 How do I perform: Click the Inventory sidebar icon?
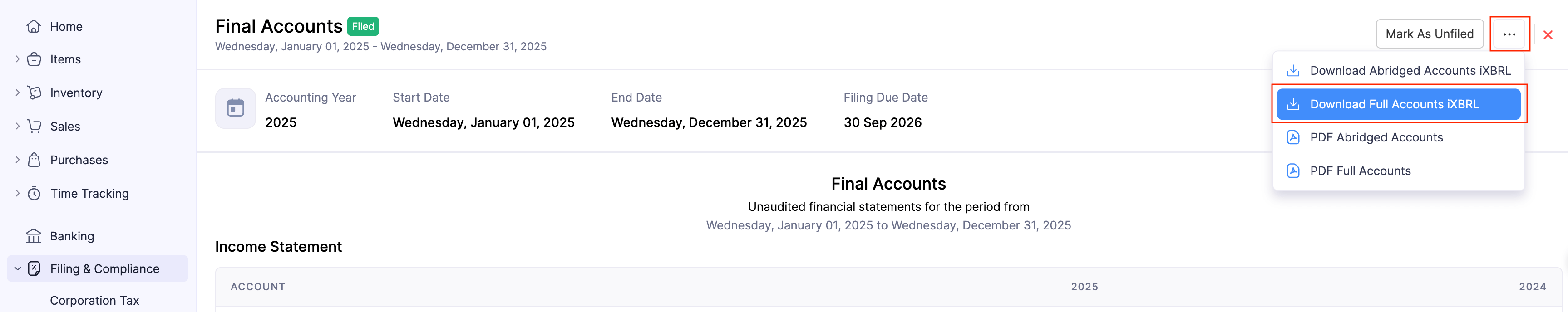tap(35, 93)
